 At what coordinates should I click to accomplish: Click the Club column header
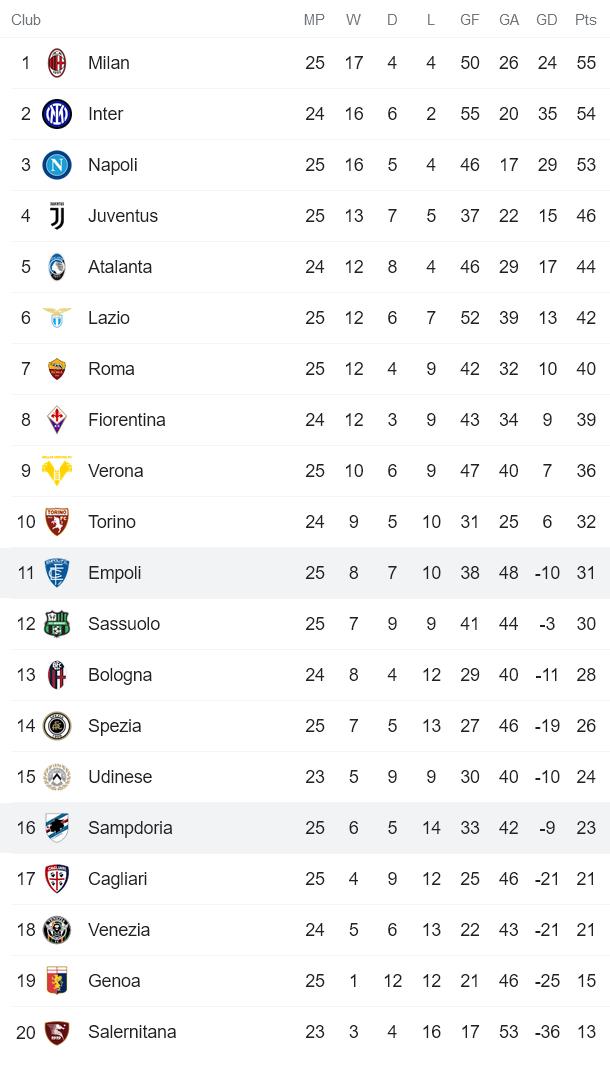click(26, 19)
